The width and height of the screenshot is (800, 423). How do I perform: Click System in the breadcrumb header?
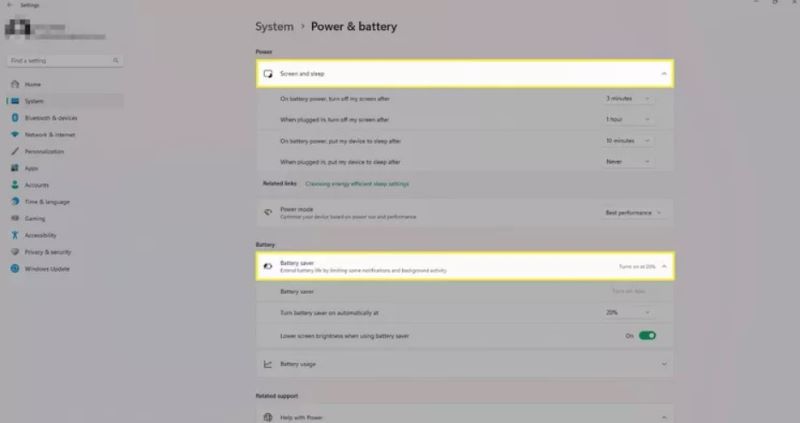(276, 27)
